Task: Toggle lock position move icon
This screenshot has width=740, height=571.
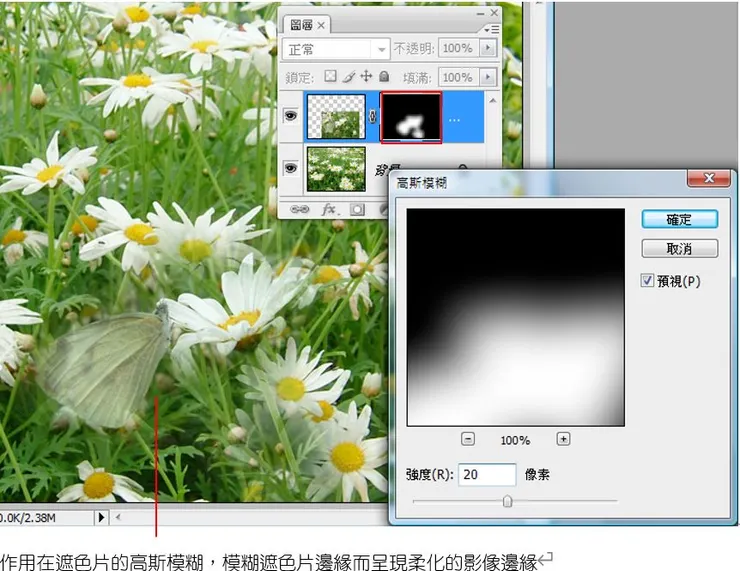Action: coord(366,76)
